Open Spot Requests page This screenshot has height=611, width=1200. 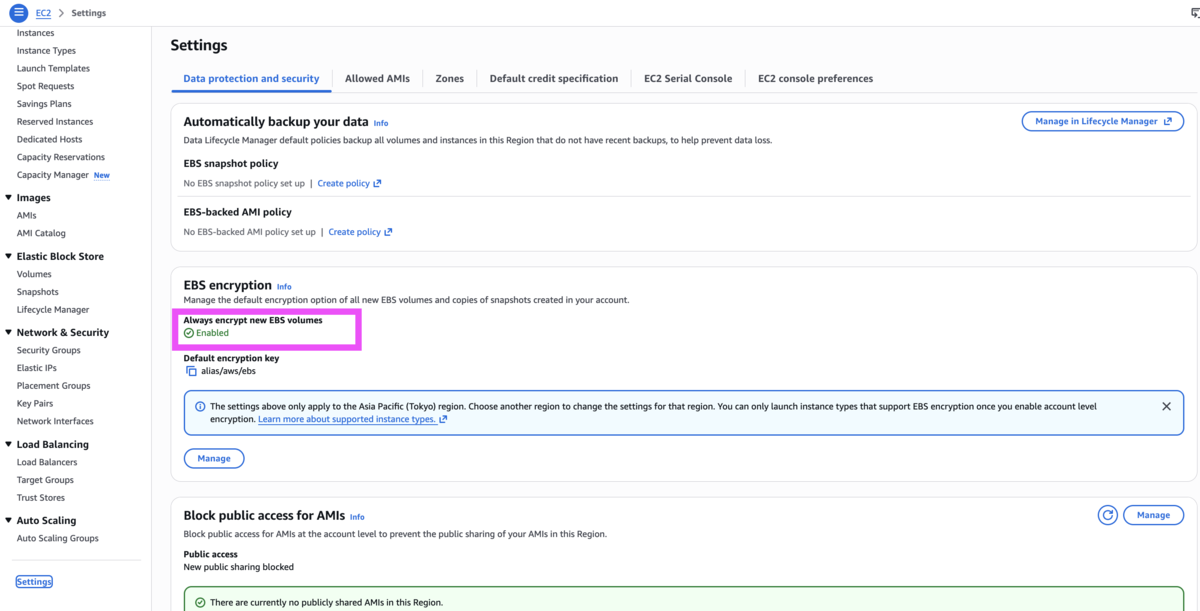[45, 86]
